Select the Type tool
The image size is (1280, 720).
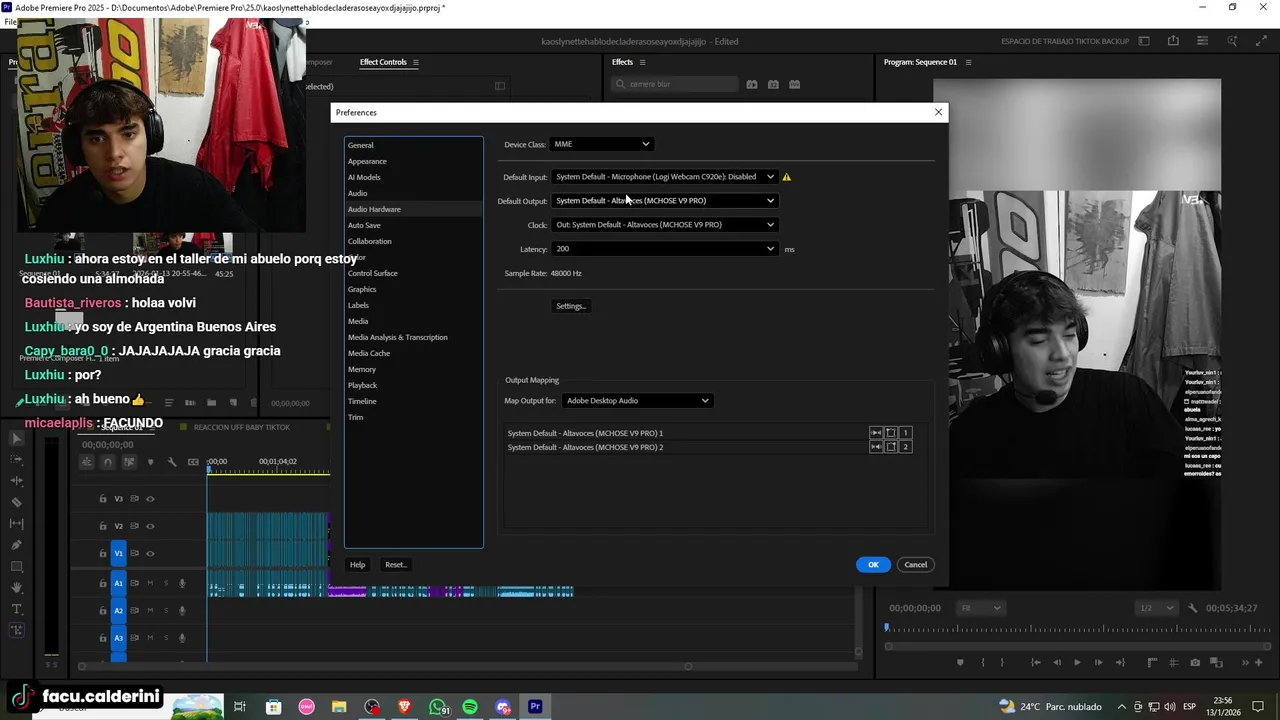coord(16,609)
